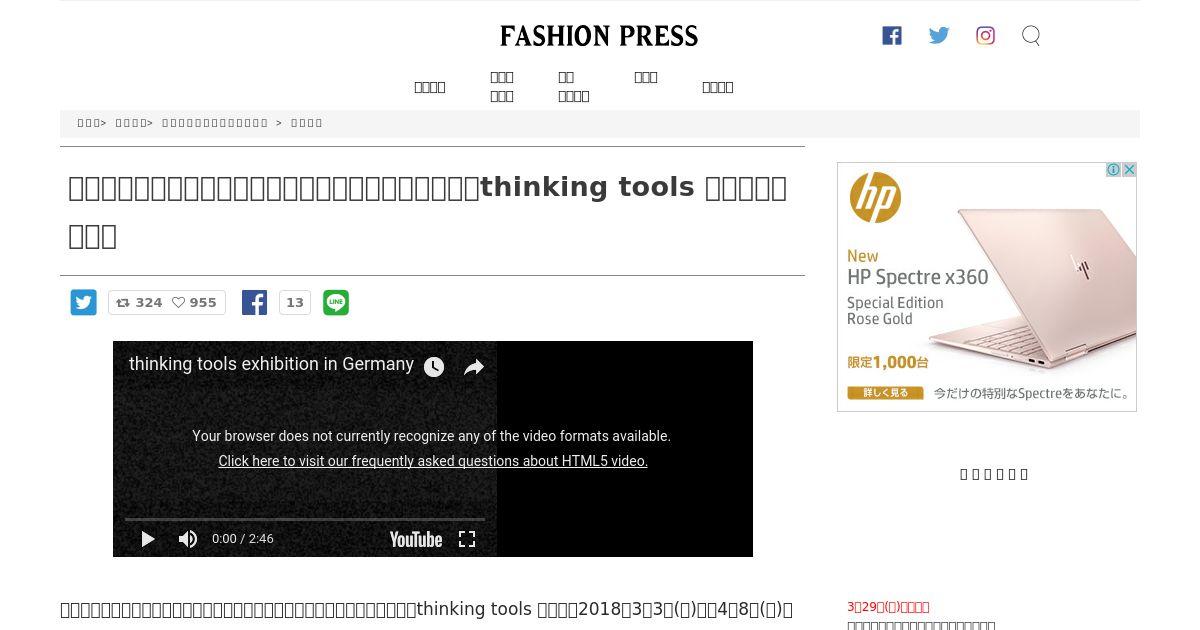Select the third navigation menu item

point(574,86)
